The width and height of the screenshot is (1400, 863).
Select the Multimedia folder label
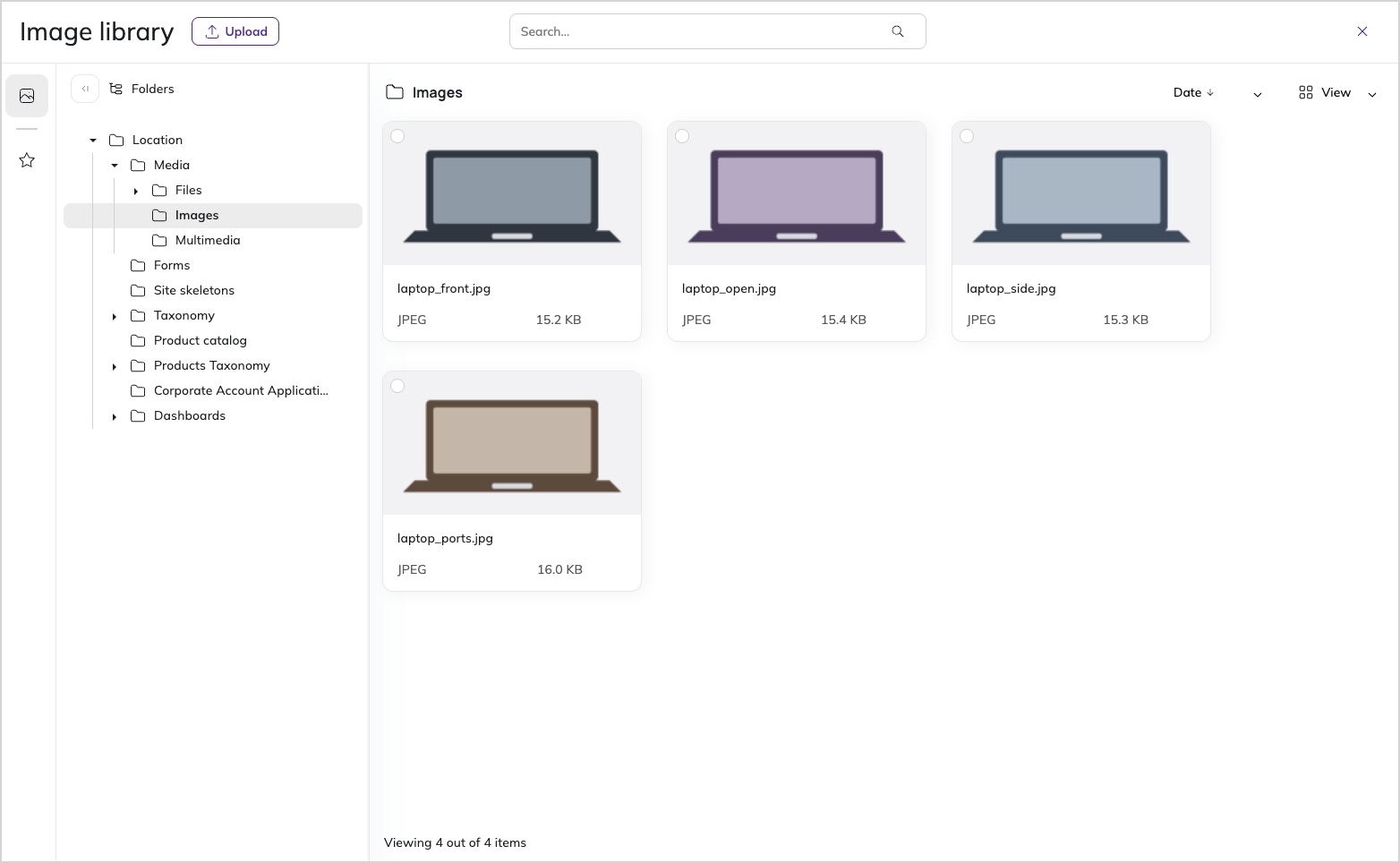point(208,240)
